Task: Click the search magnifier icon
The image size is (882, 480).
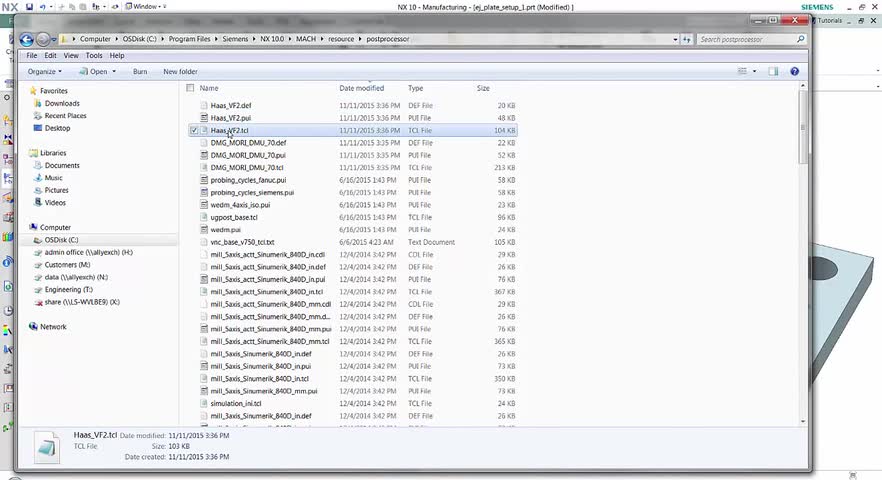Action: click(x=800, y=39)
